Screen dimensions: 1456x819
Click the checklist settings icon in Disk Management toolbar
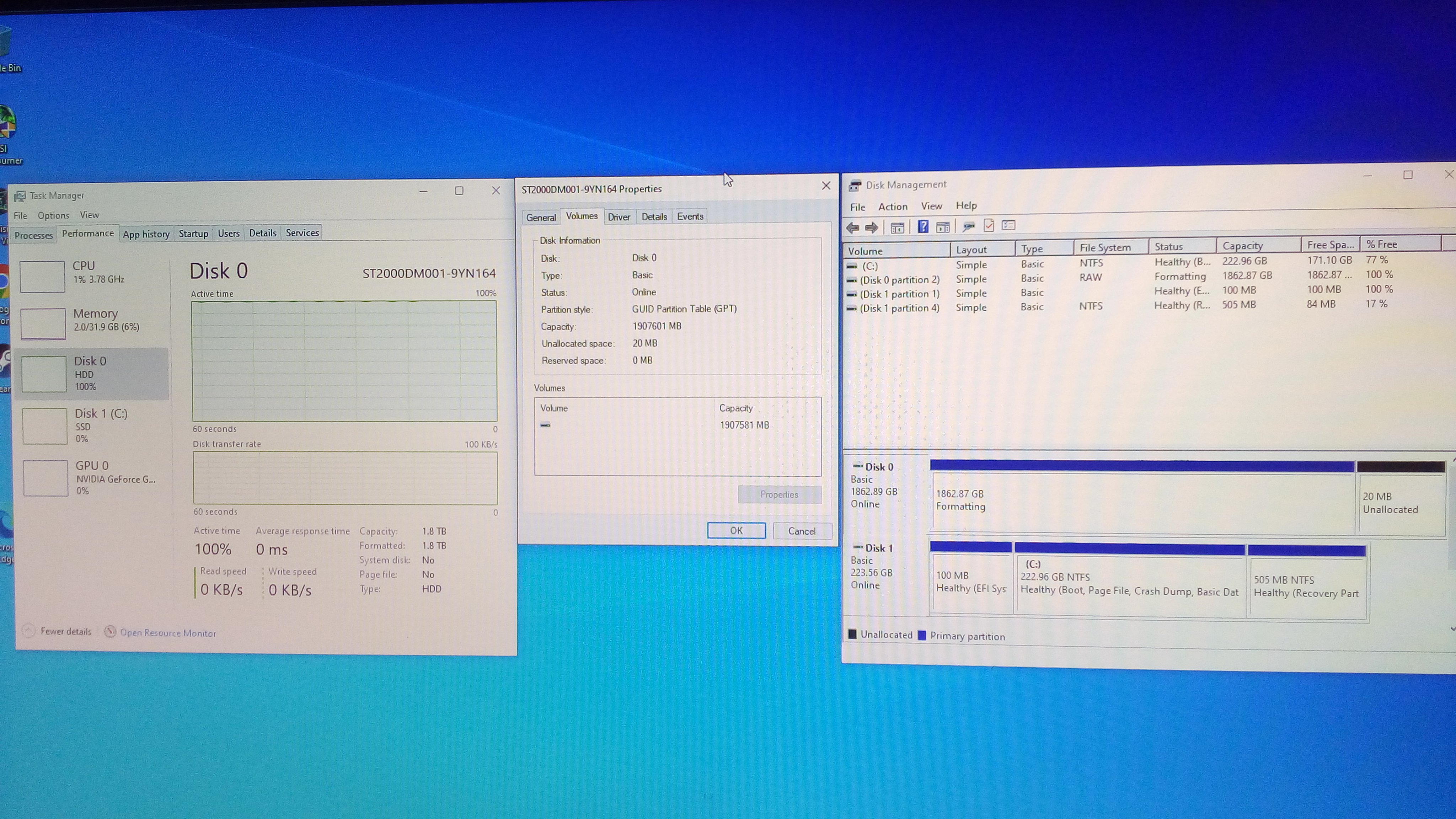pos(1008,225)
